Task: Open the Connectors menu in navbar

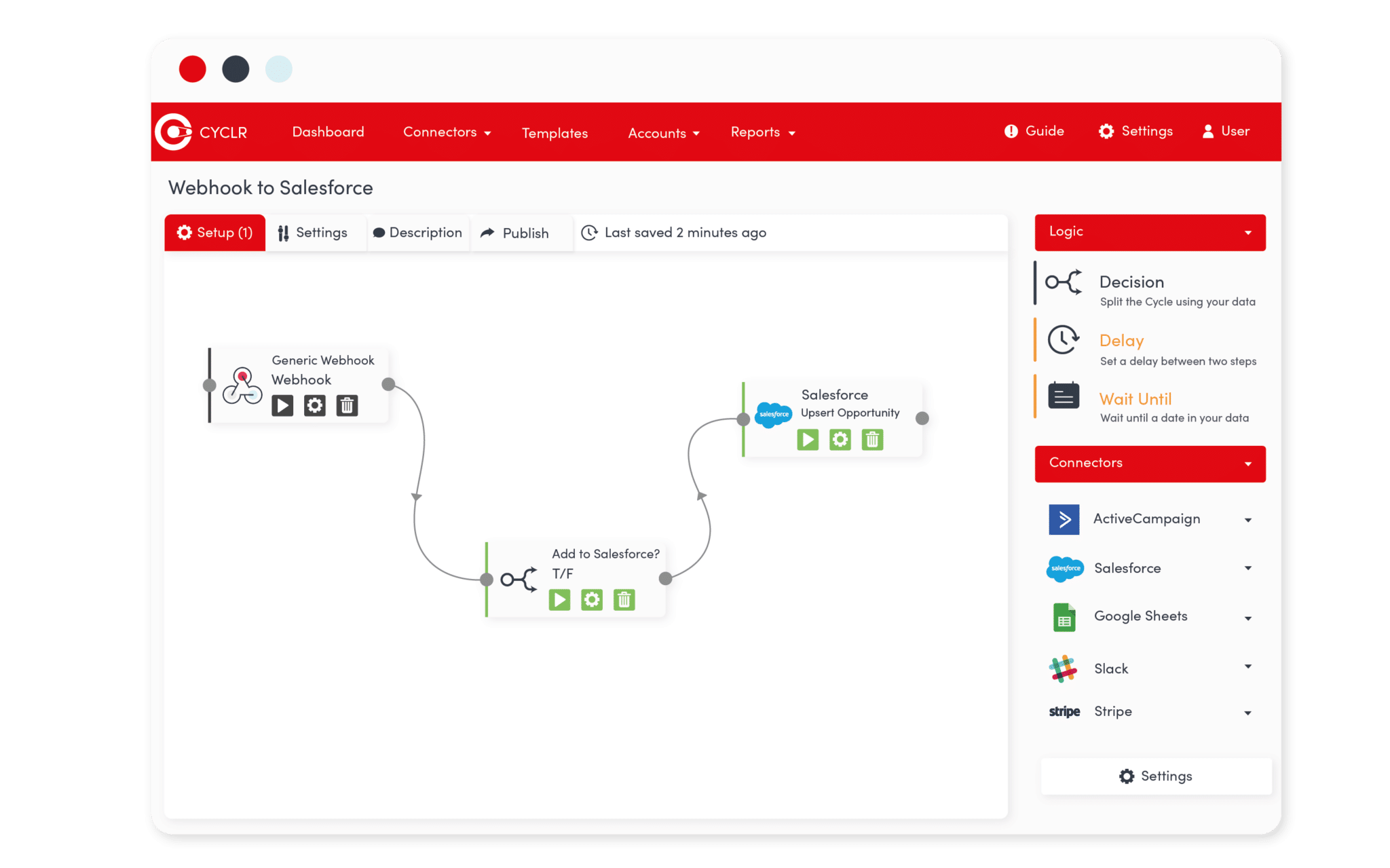Action: 447,132
